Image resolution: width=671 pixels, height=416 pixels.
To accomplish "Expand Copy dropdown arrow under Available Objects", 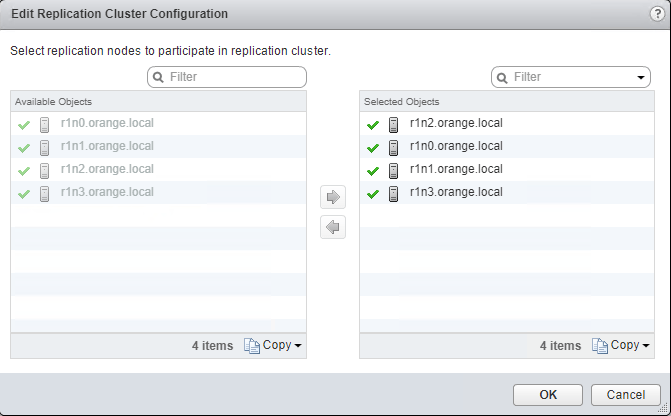I will click(x=298, y=346).
